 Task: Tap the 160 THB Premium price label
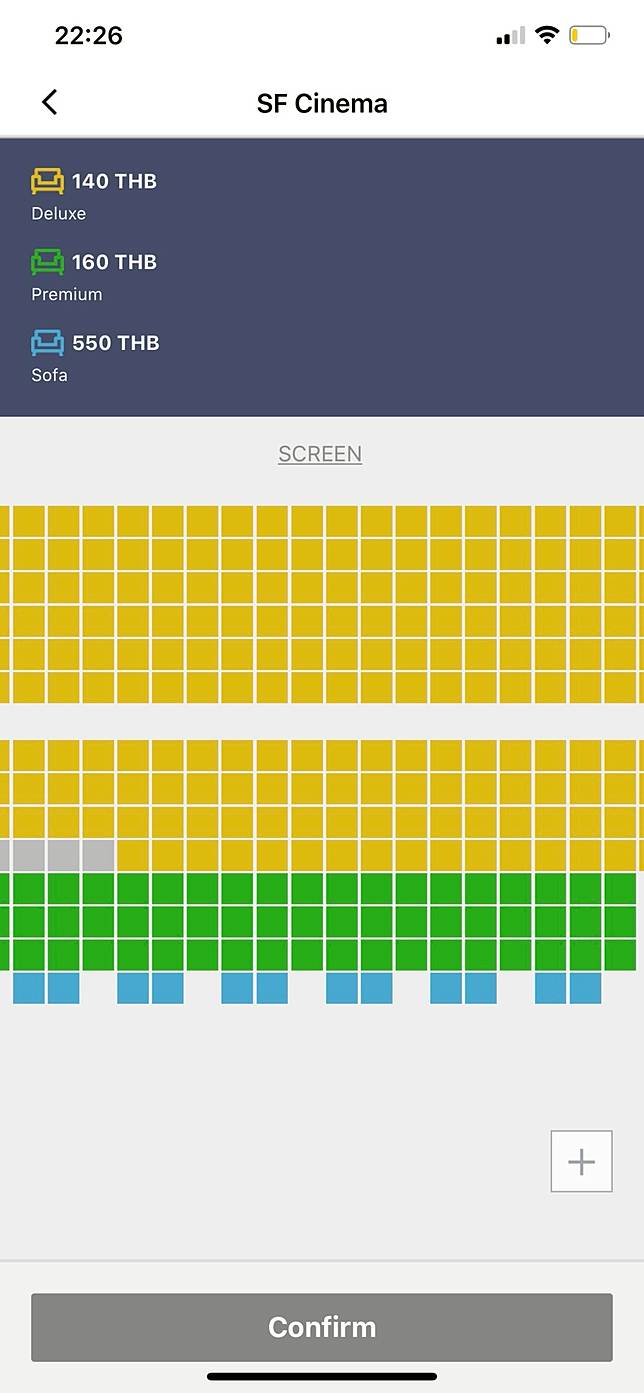pyautogui.click(x=114, y=262)
